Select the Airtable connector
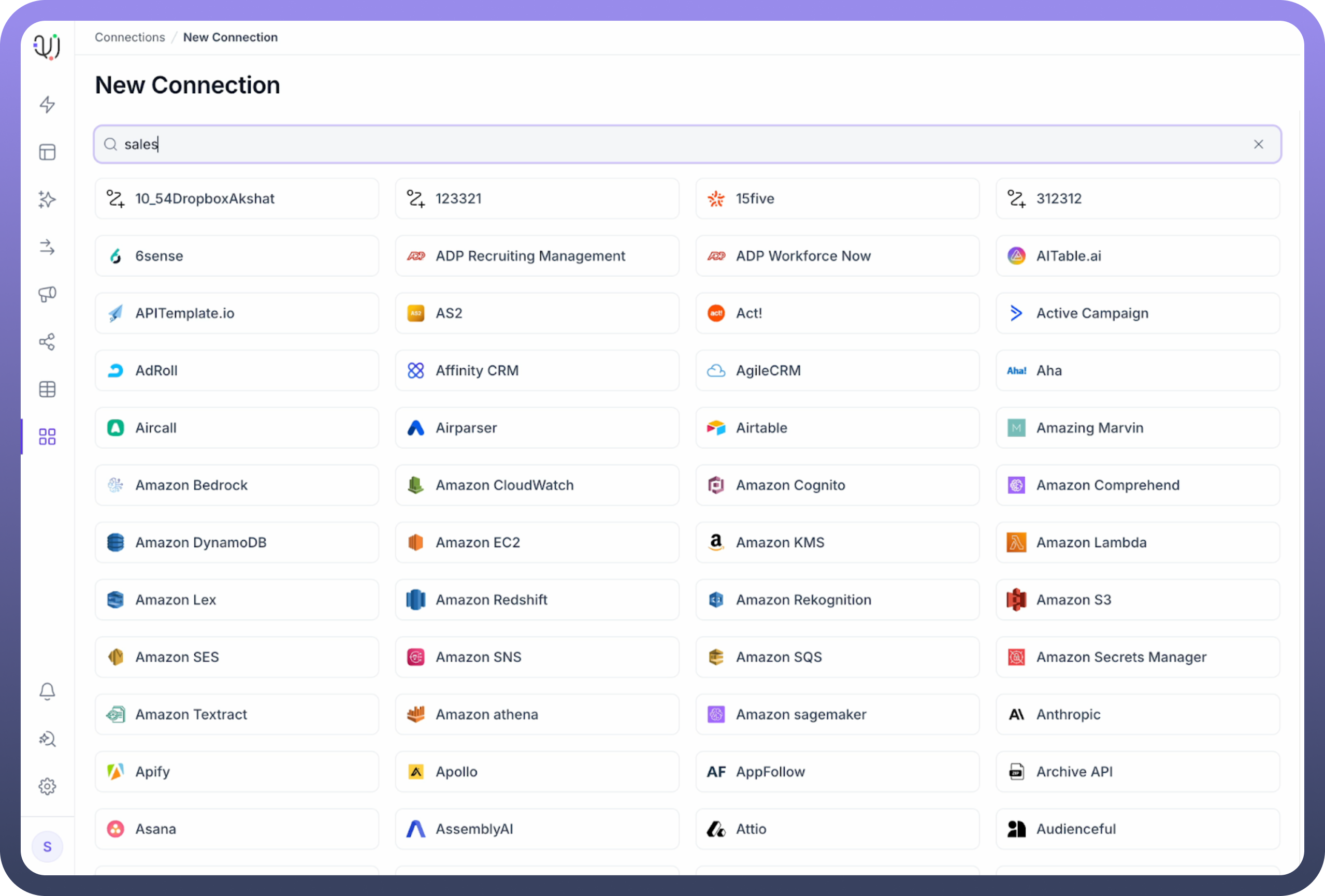This screenshot has height=896, width=1325. [837, 427]
